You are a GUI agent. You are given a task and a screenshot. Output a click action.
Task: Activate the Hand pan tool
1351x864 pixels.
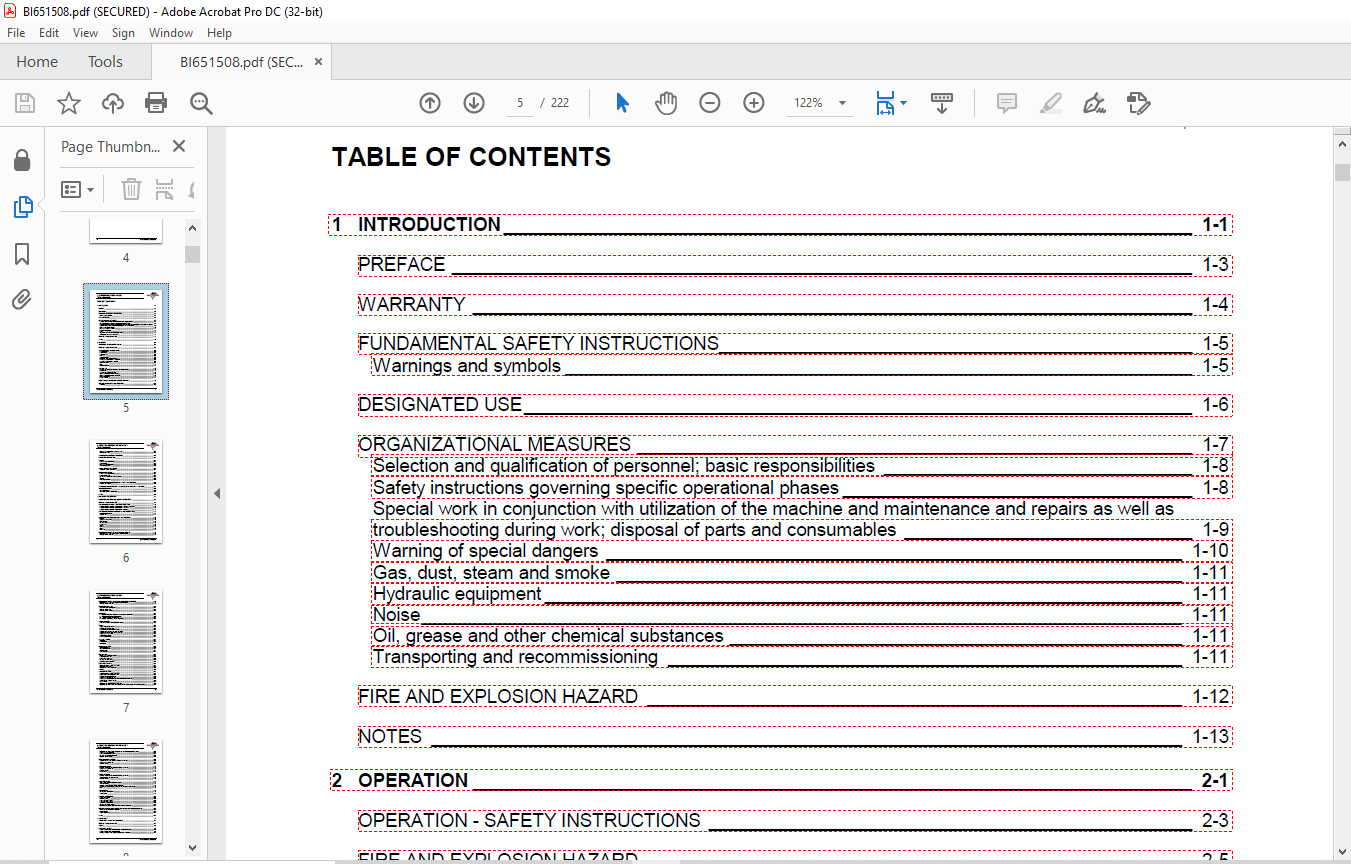tap(666, 103)
